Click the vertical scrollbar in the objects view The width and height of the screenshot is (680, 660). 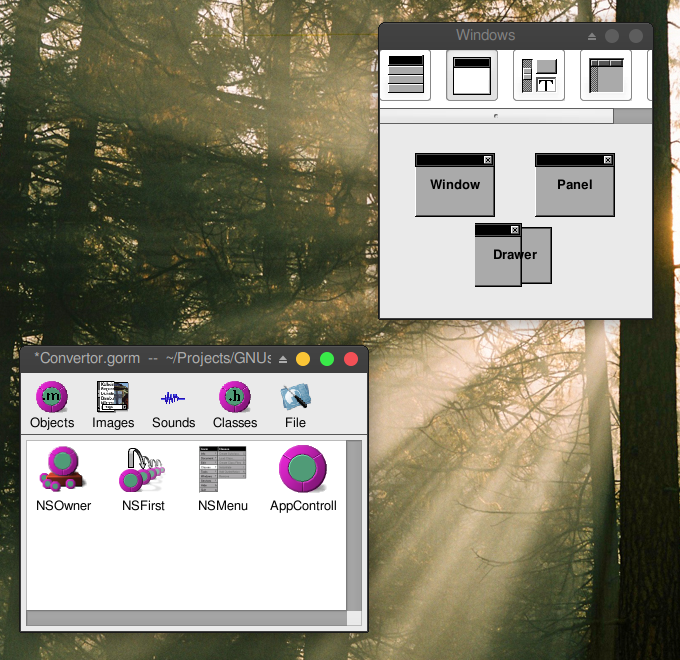[354, 525]
